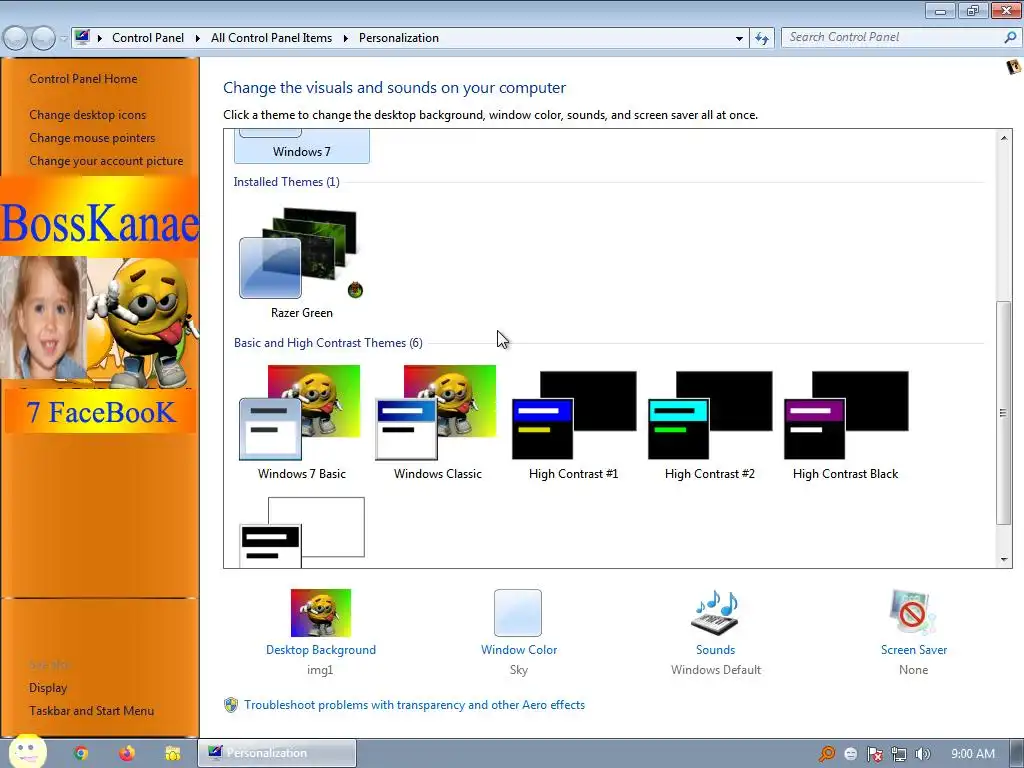Expand arrow after Control Panel breadcrumb
Viewport: 1024px width, 768px height.
[x=197, y=38]
